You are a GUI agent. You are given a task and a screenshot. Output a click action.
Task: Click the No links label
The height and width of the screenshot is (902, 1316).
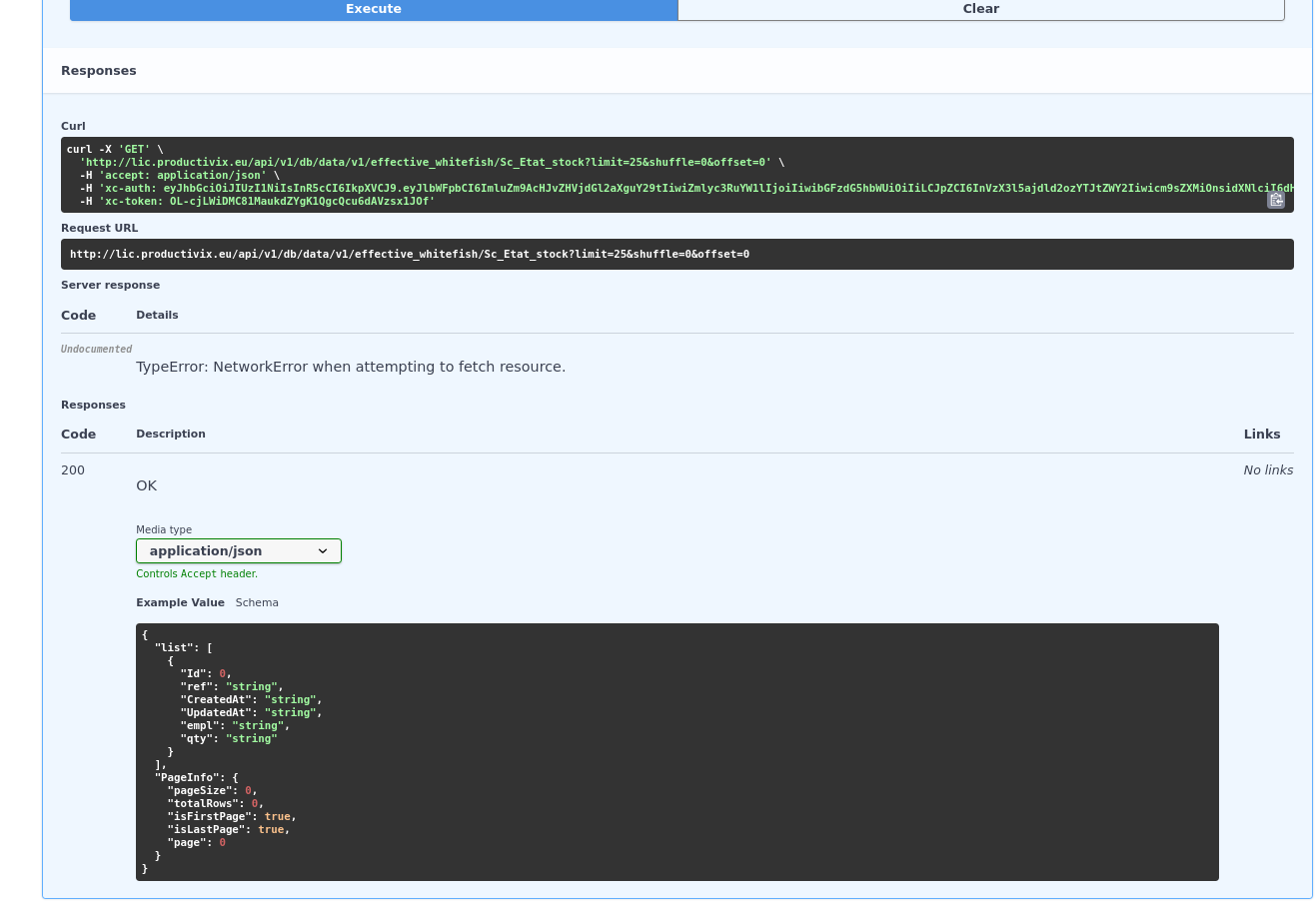1267,469
